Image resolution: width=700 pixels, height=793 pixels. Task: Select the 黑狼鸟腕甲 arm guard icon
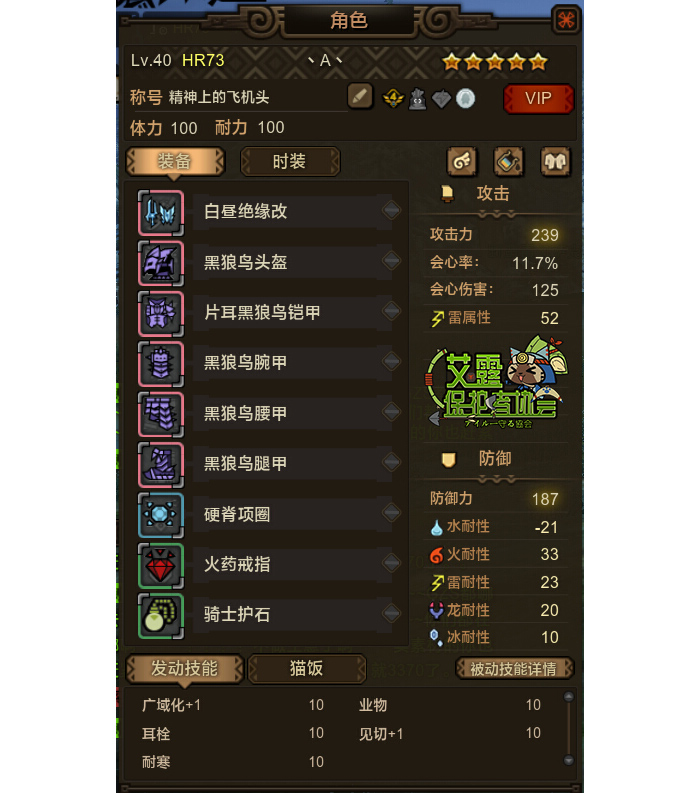click(161, 364)
